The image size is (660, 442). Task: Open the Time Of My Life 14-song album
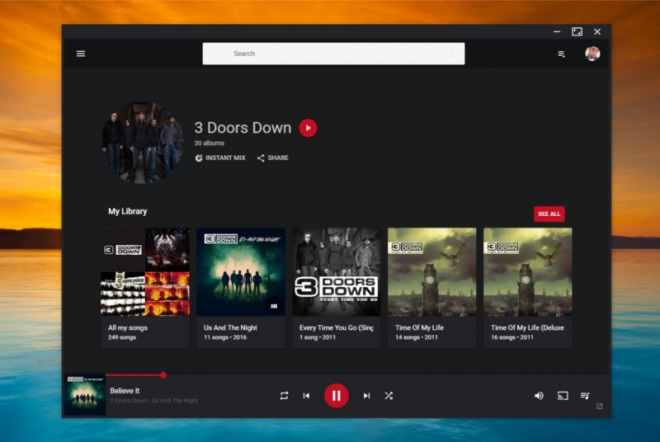tap(432, 288)
